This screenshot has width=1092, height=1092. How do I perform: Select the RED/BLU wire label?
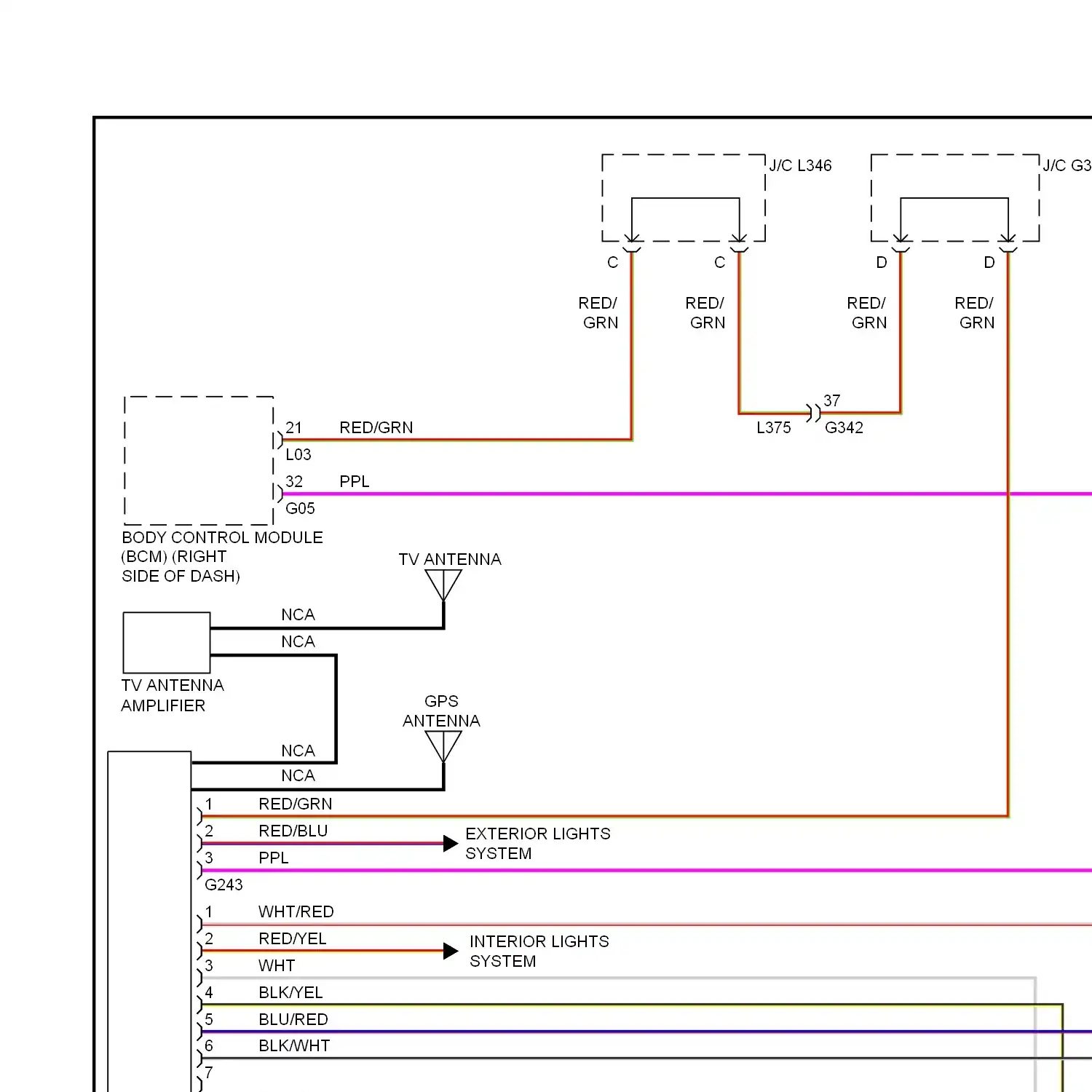(293, 831)
